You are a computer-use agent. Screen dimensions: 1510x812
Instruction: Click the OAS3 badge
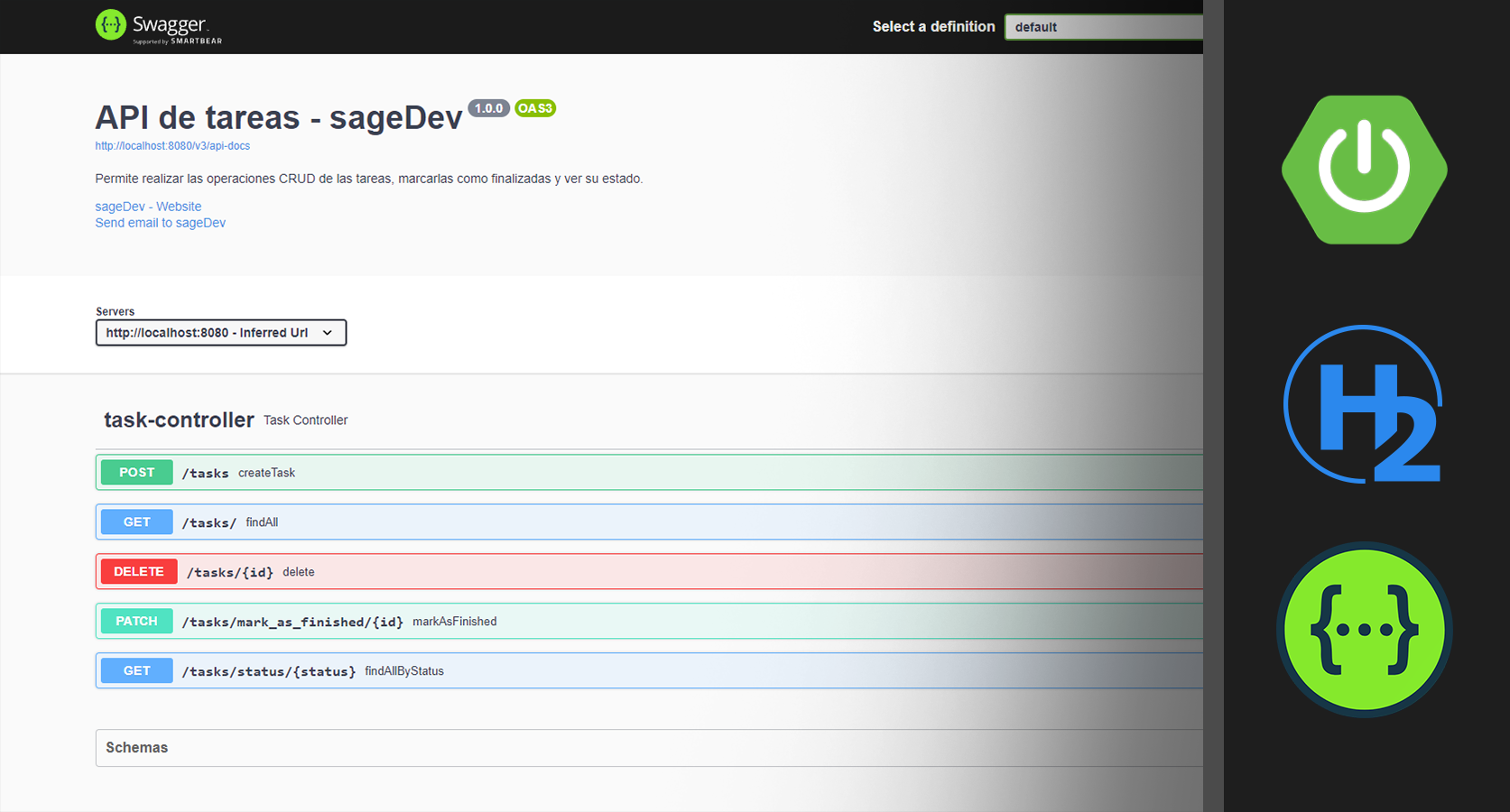[535, 108]
